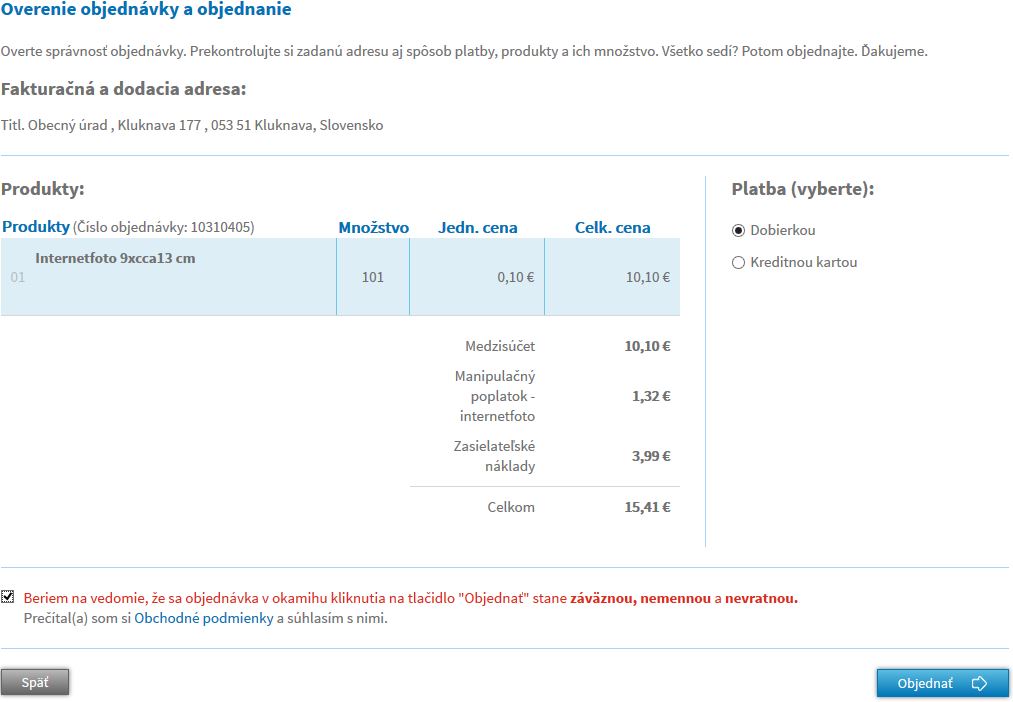Screen dimensions: 1013x702
Task: Click the row number 01 in product table
Action: click(18, 277)
